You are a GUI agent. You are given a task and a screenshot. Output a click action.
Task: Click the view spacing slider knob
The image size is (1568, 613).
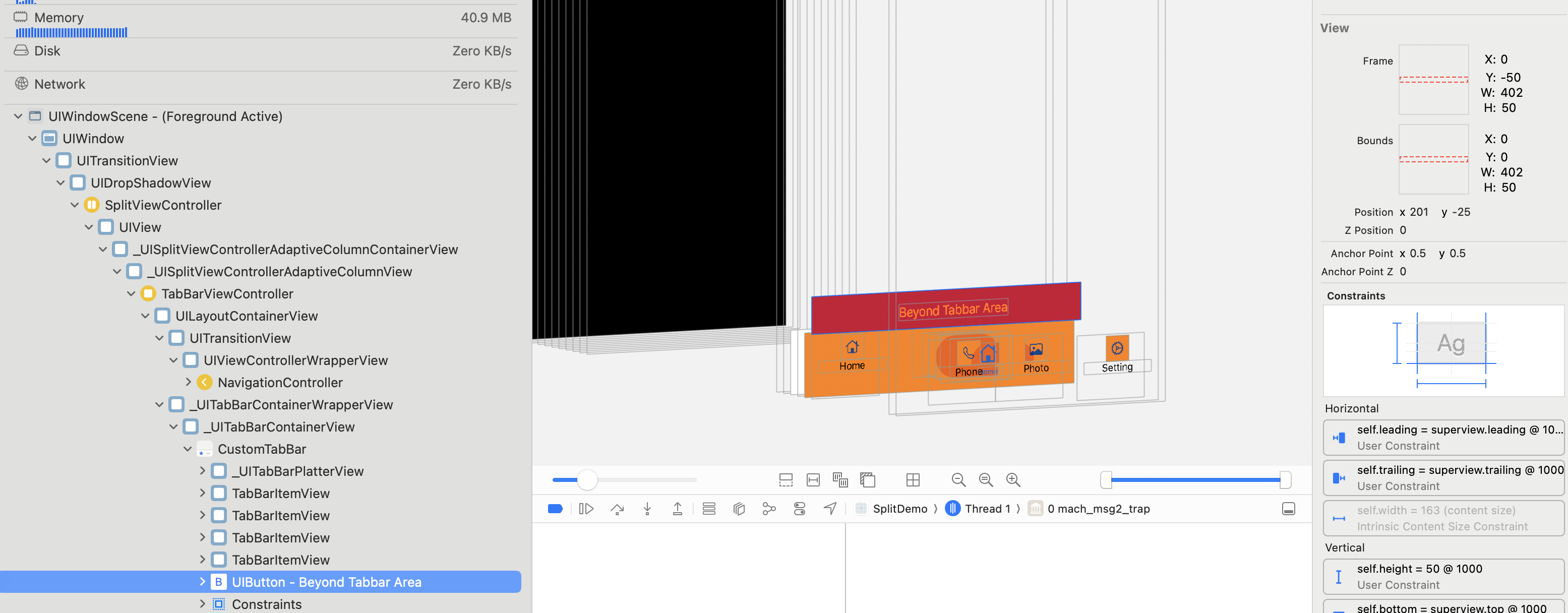pyautogui.click(x=587, y=480)
